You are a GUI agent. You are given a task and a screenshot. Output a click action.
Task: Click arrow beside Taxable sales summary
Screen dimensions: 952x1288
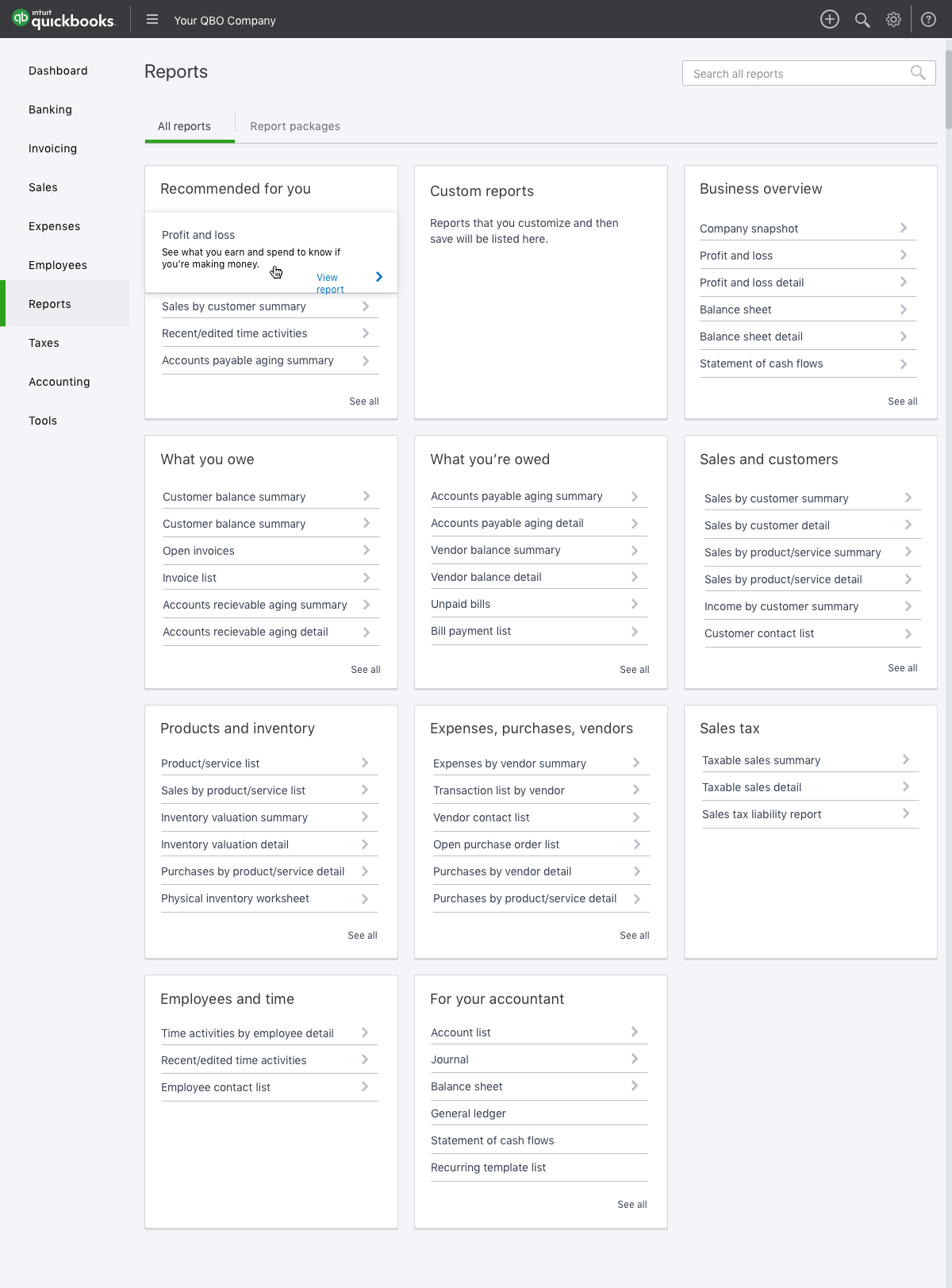906,759
